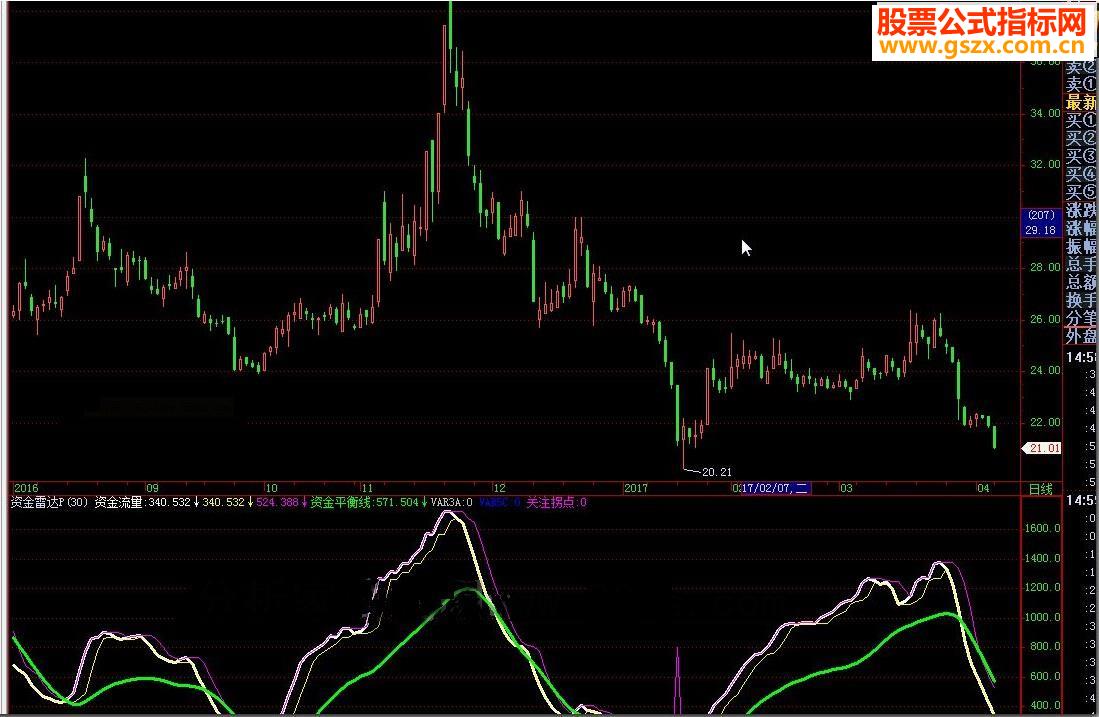The width and height of the screenshot is (1099, 717).
Task: Click the 32.00 price axis label
Action: [1045, 164]
